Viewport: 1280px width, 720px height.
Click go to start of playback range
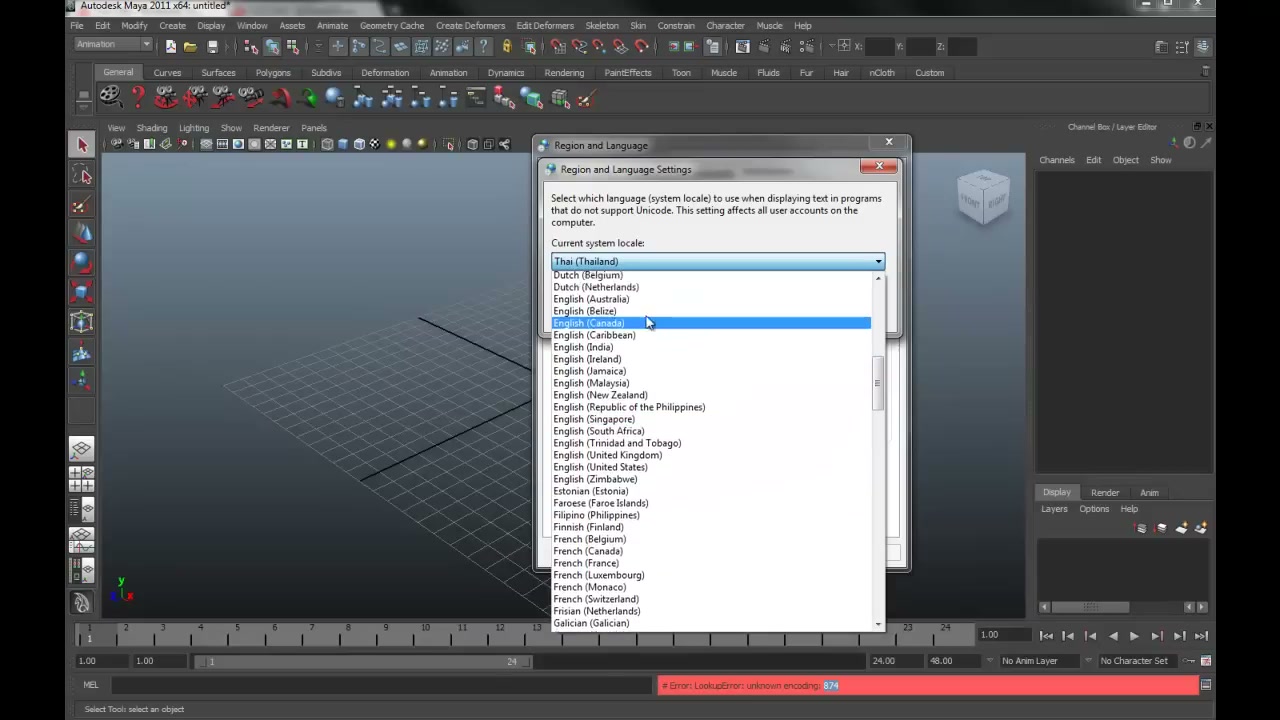pos(1046,636)
